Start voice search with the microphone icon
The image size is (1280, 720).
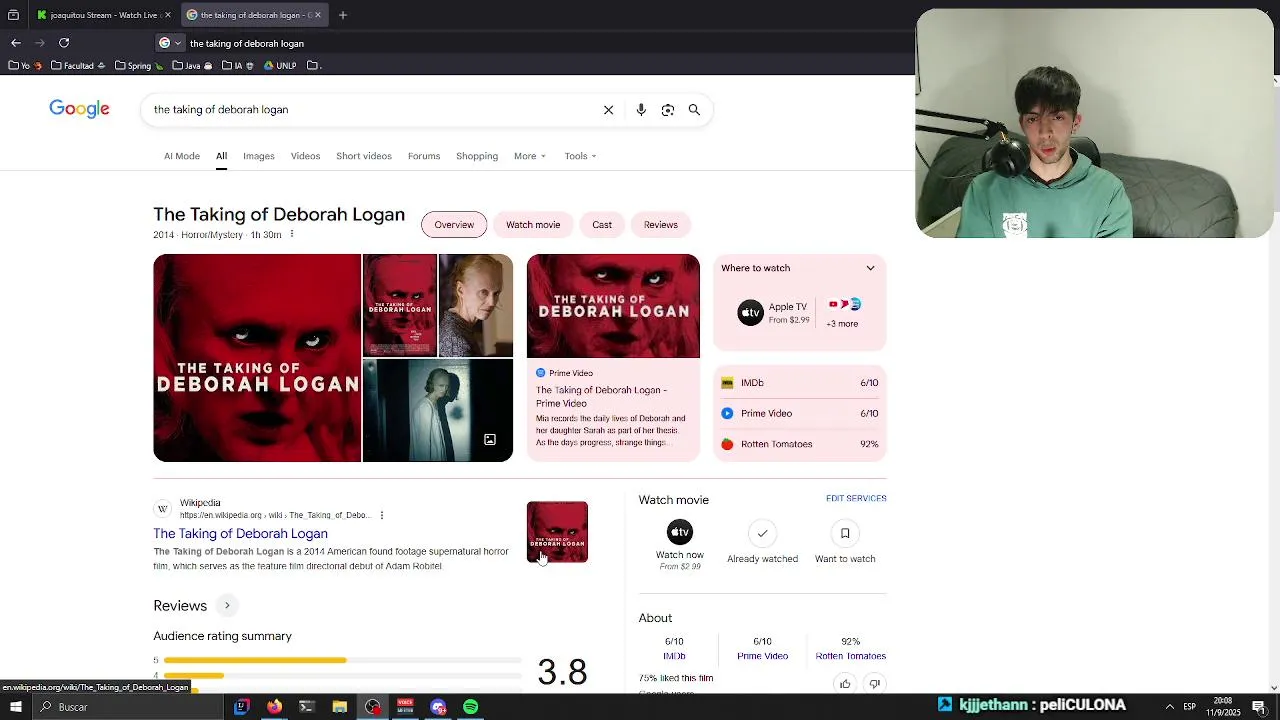click(641, 110)
